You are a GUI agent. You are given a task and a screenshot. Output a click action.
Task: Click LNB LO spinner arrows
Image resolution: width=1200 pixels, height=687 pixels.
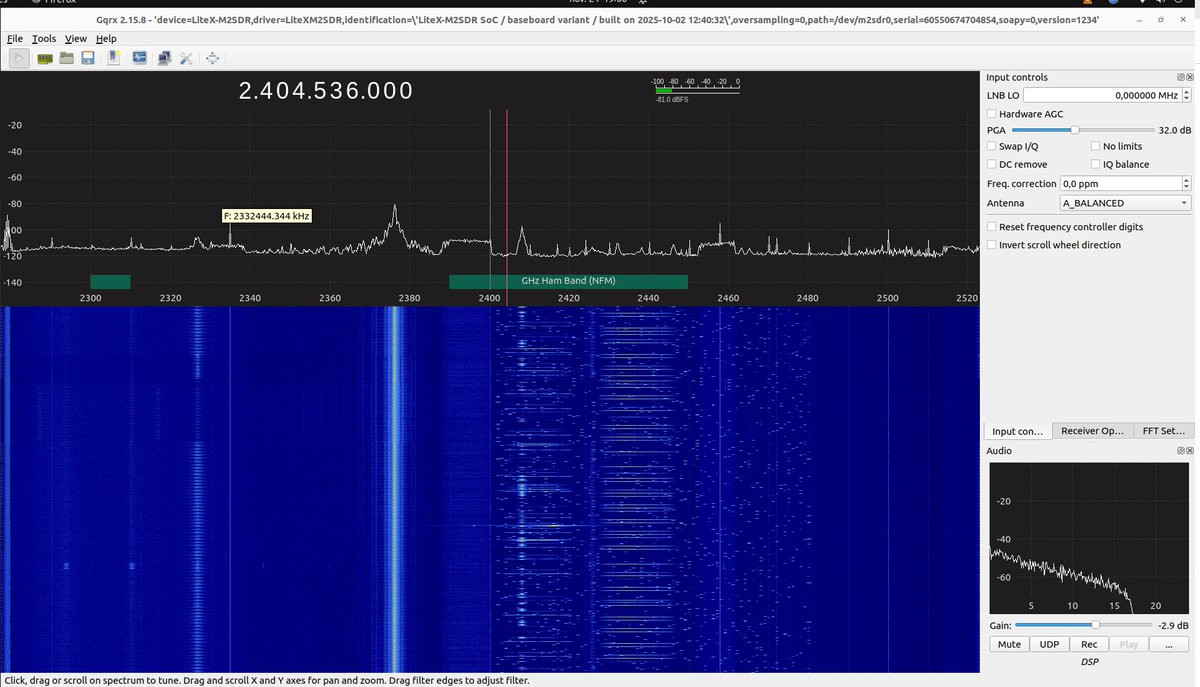point(1186,95)
